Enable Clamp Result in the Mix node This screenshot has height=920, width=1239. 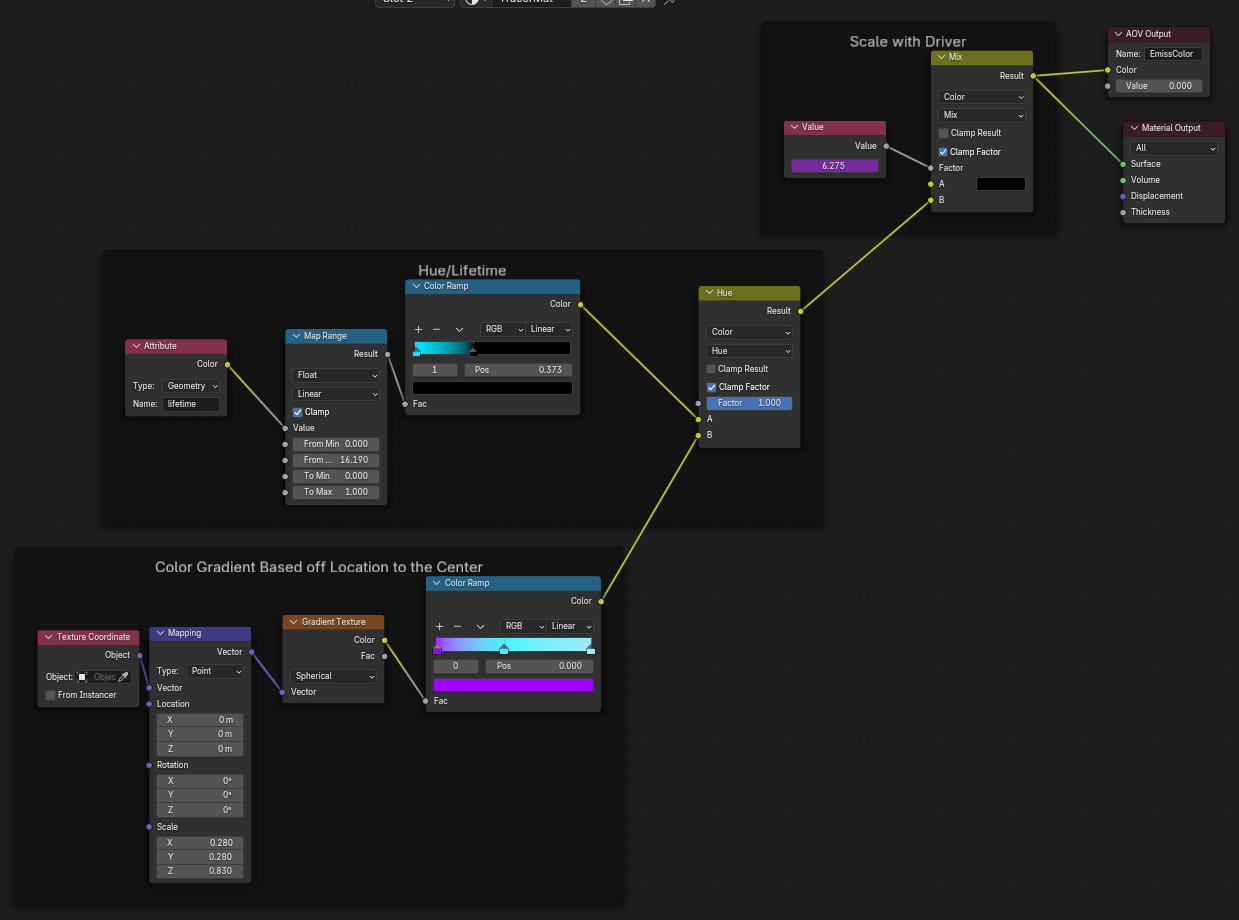point(943,133)
